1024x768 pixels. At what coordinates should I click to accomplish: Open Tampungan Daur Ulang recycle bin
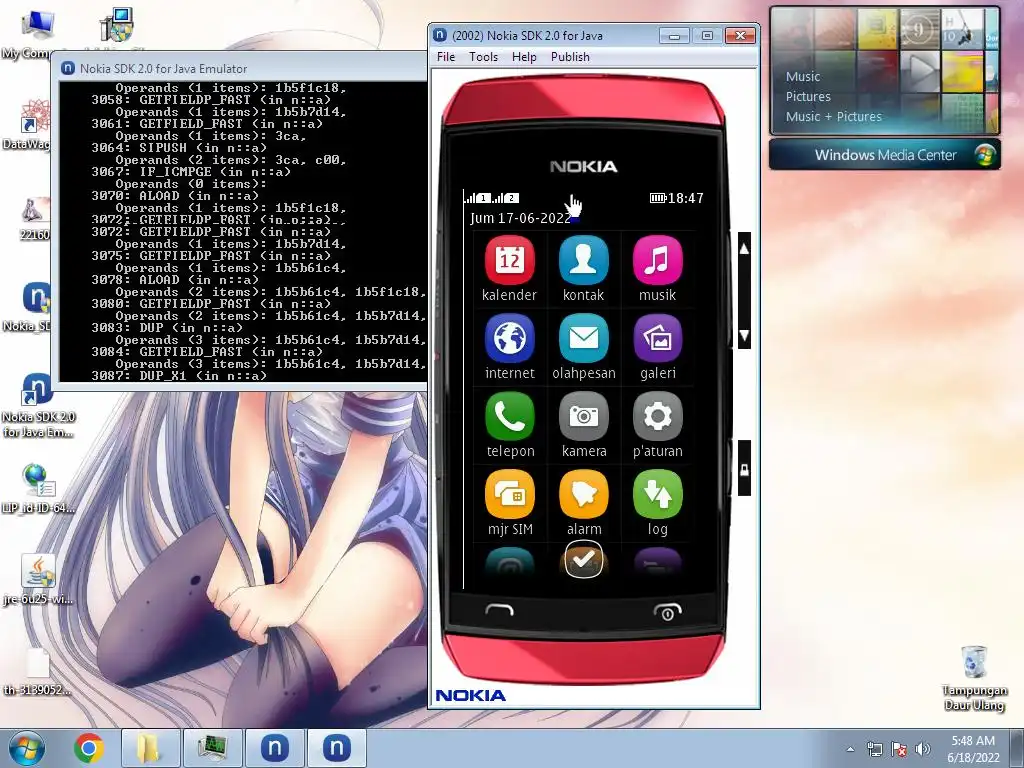click(x=974, y=677)
